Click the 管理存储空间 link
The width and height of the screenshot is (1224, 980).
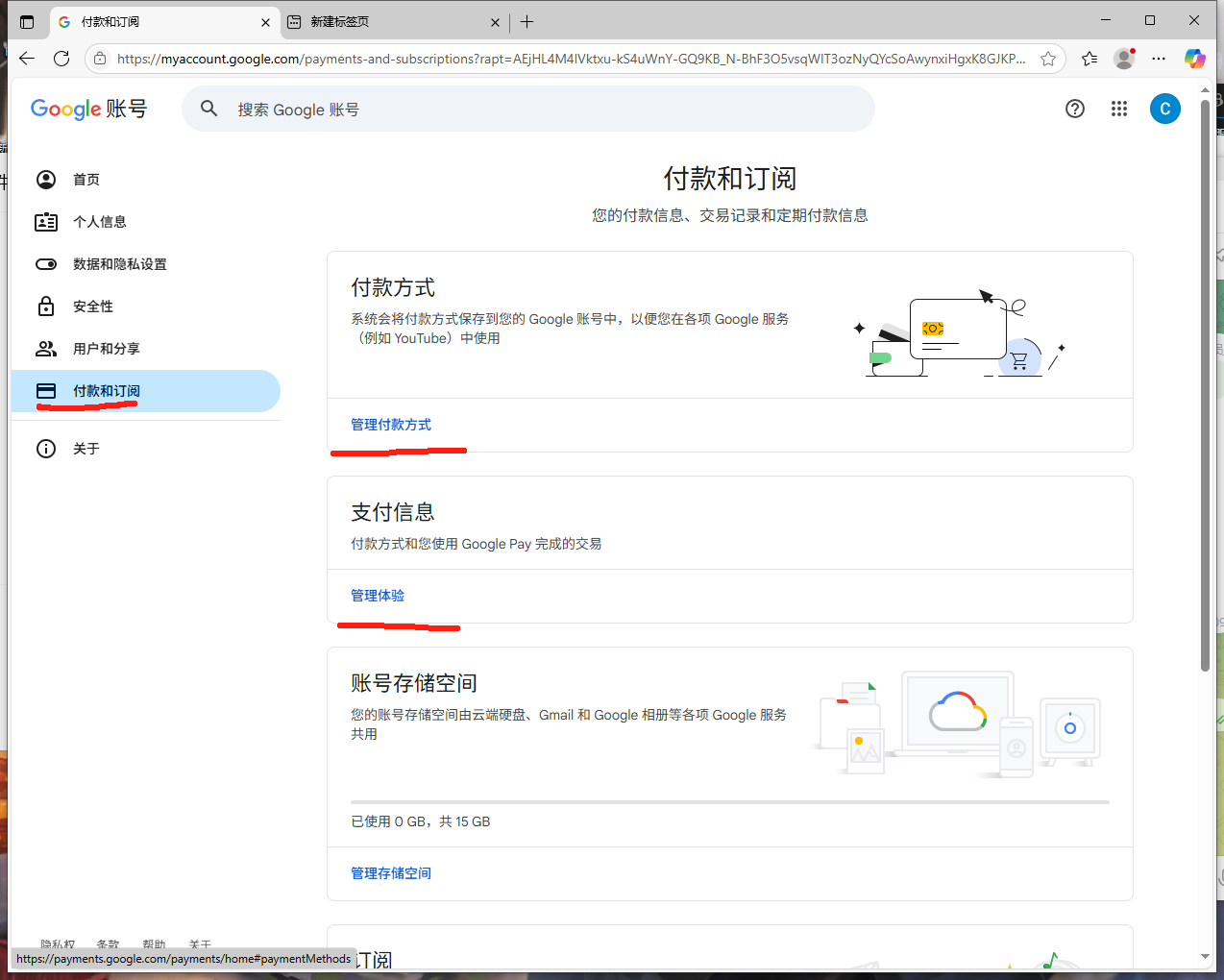pyautogui.click(x=391, y=873)
